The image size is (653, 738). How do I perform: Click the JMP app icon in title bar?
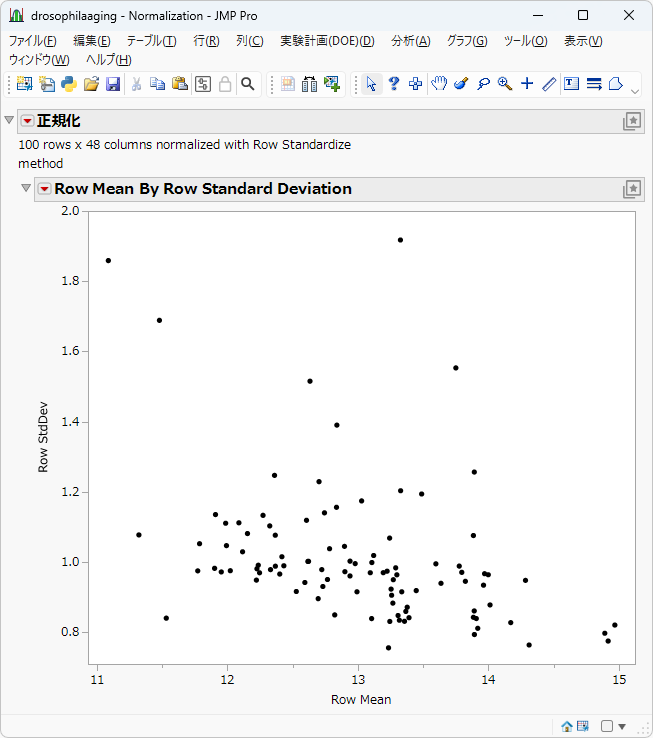16,16
